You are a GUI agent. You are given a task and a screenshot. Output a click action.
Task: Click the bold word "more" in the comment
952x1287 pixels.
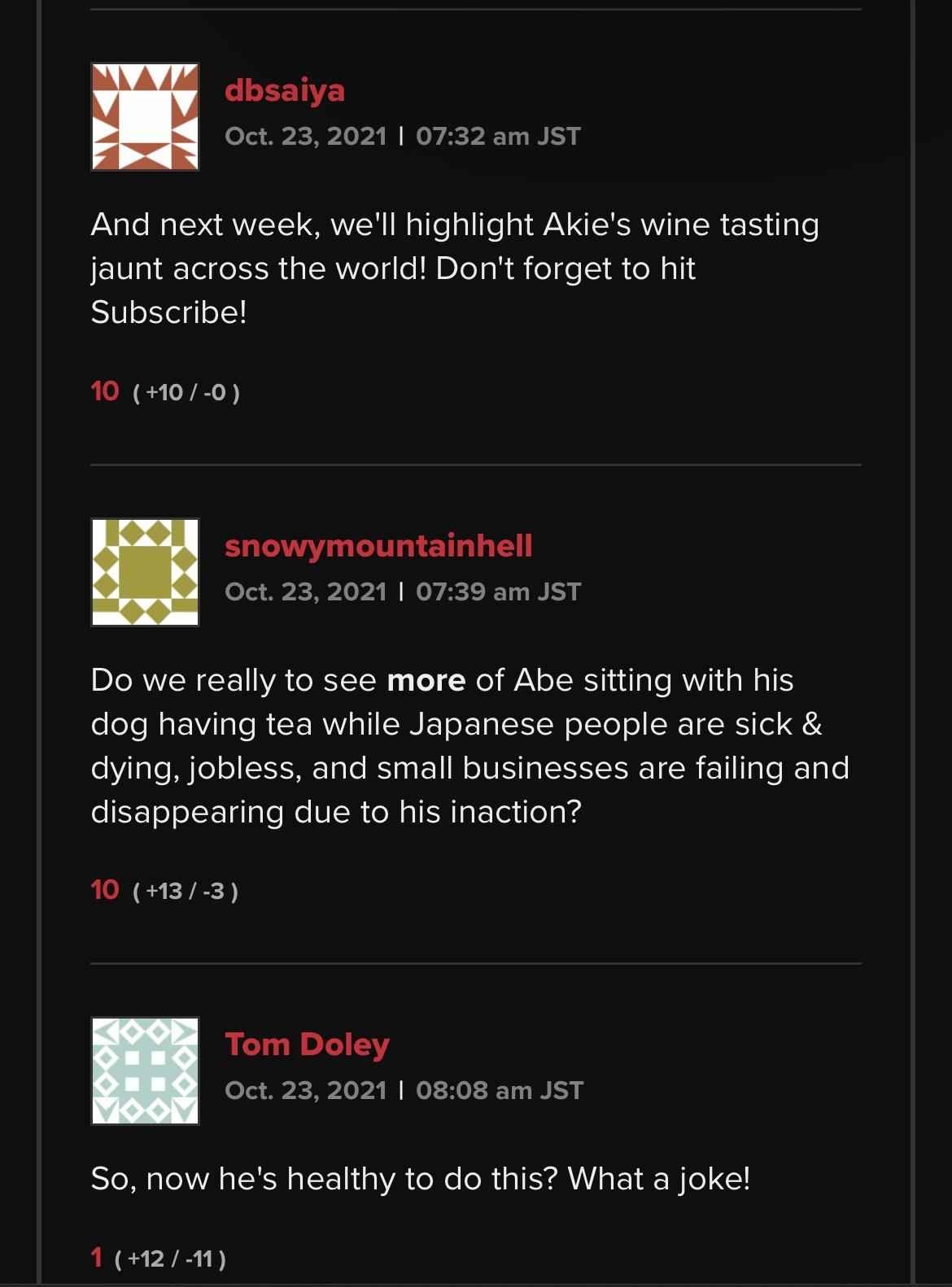[x=426, y=680]
